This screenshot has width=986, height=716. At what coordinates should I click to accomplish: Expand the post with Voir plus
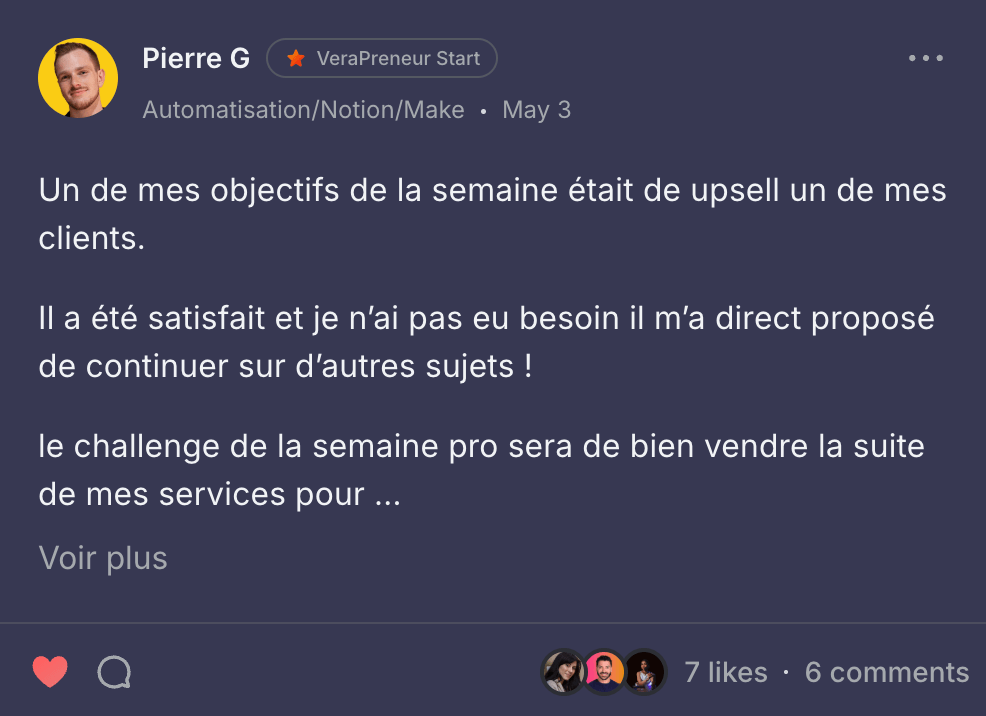click(x=103, y=558)
